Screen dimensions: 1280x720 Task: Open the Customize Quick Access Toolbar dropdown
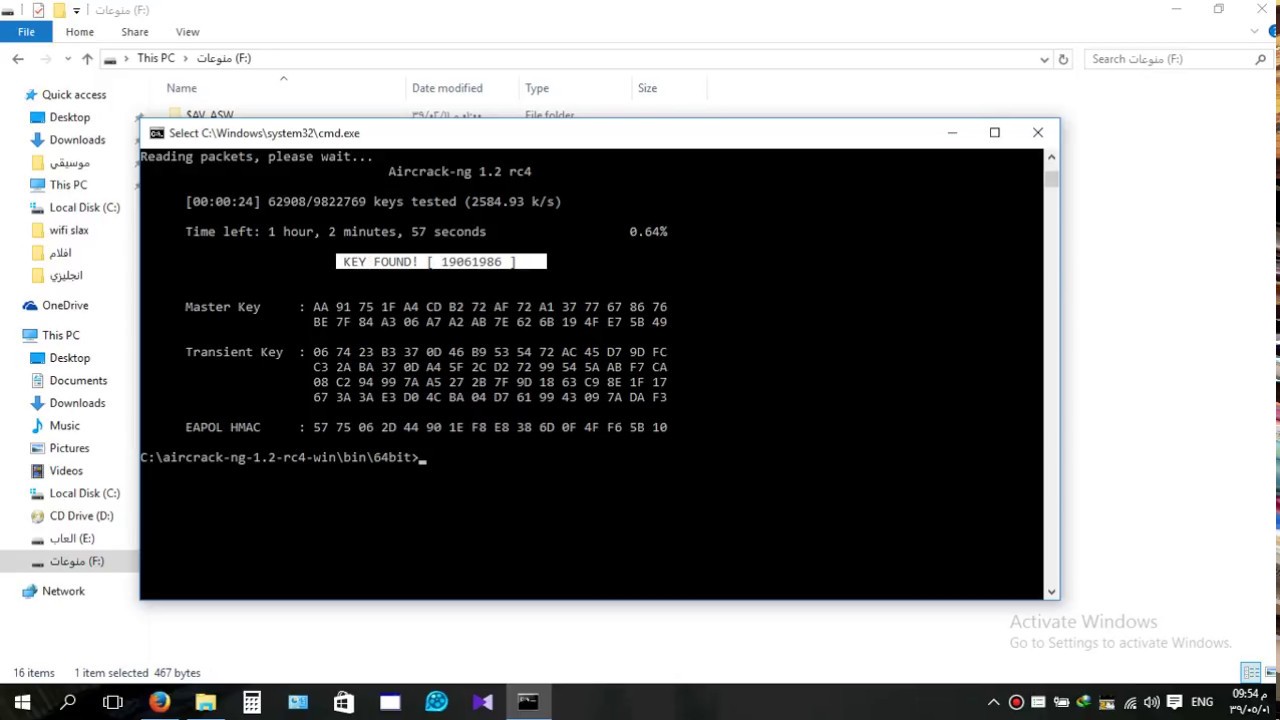tap(76, 11)
